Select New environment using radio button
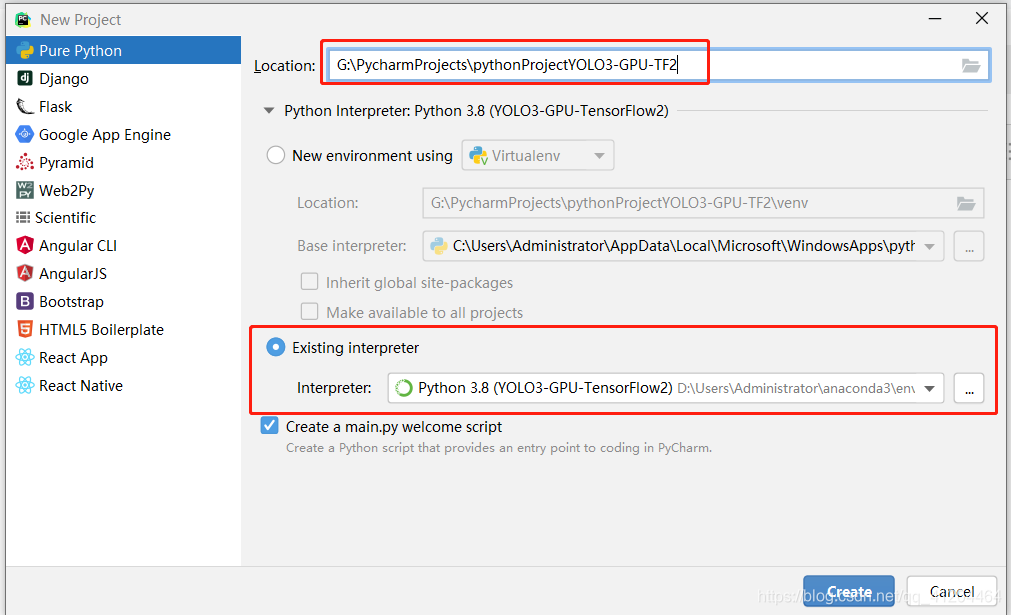 276,155
